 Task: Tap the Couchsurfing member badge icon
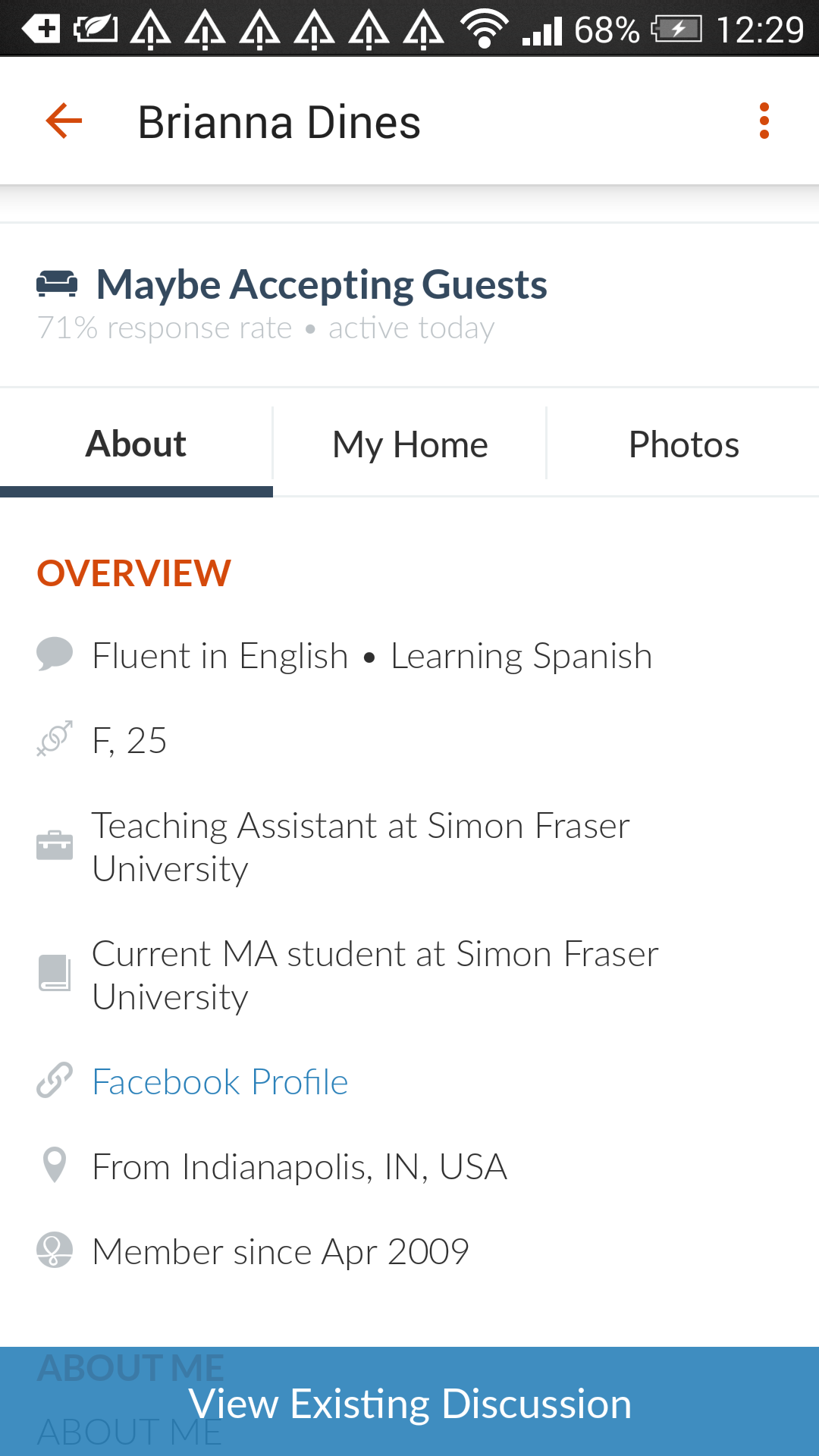point(55,1250)
